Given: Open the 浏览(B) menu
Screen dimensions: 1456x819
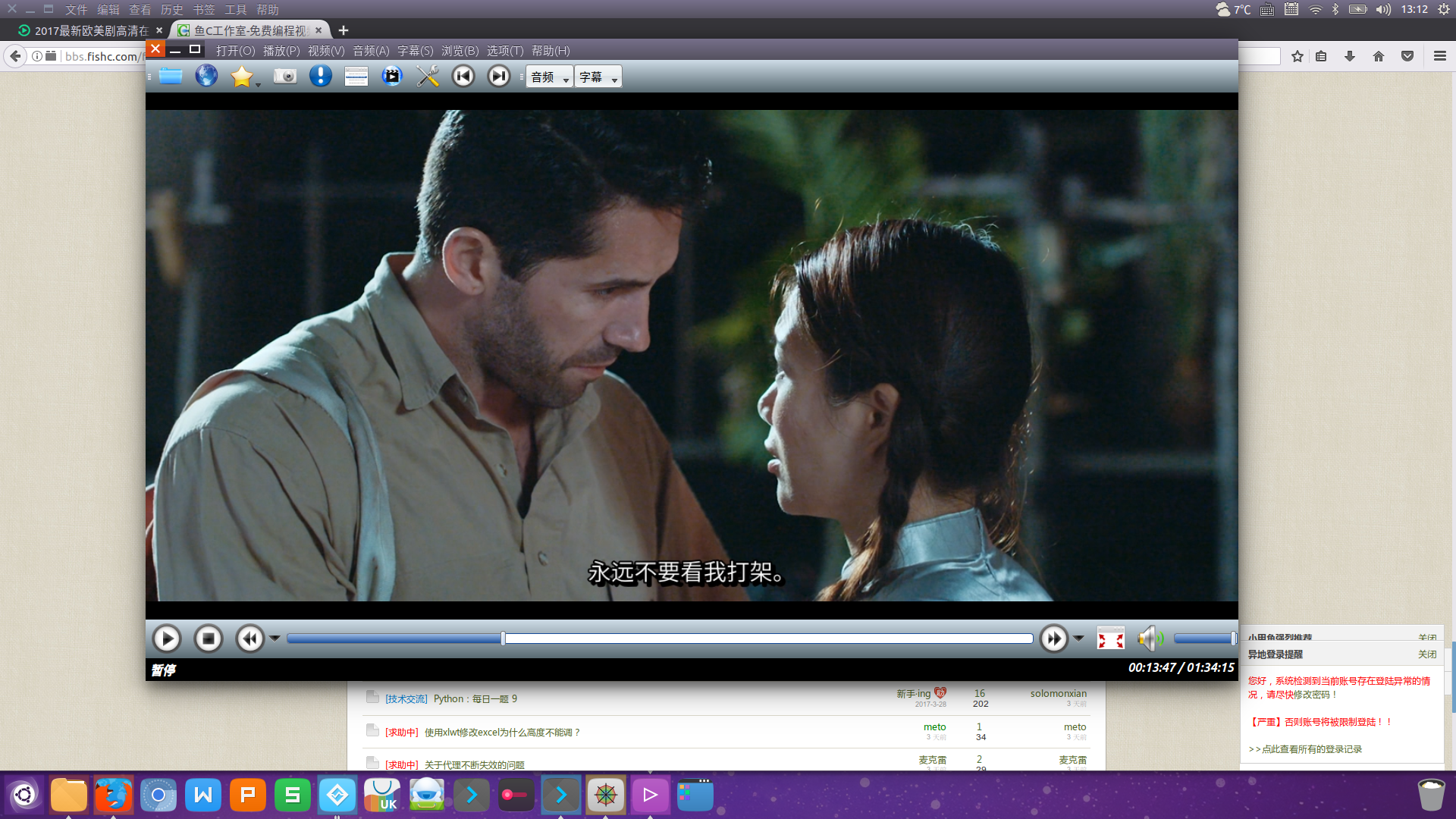Looking at the screenshot, I should (460, 51).
